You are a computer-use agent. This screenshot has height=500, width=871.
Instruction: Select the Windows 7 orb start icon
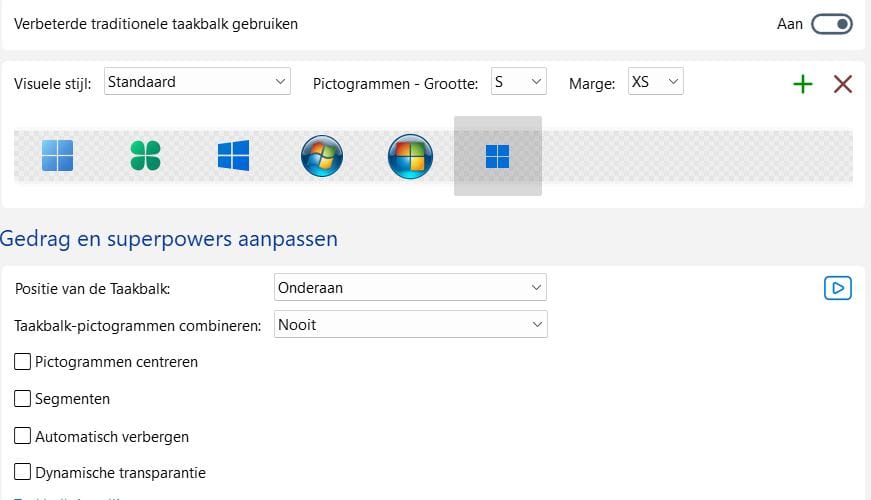click(322, 156)
